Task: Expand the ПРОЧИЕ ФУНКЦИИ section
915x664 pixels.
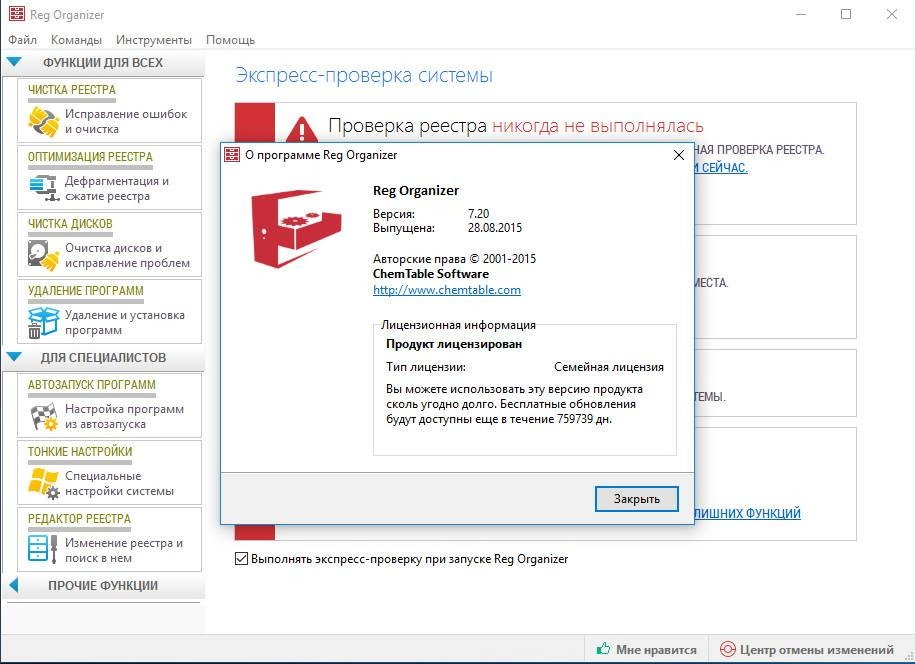Action: pyautogui.click(x=14, y=585)
